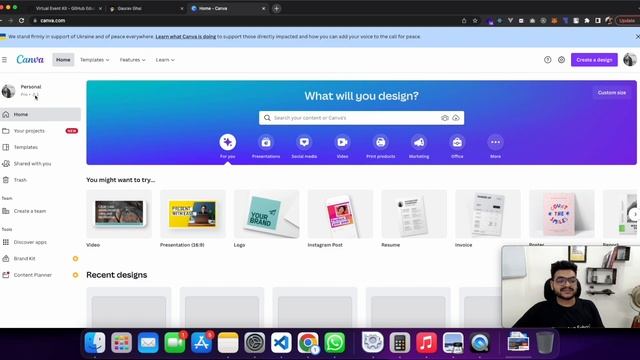Go to Home in the sidebar
640x360 pixels.
point(40,114)
